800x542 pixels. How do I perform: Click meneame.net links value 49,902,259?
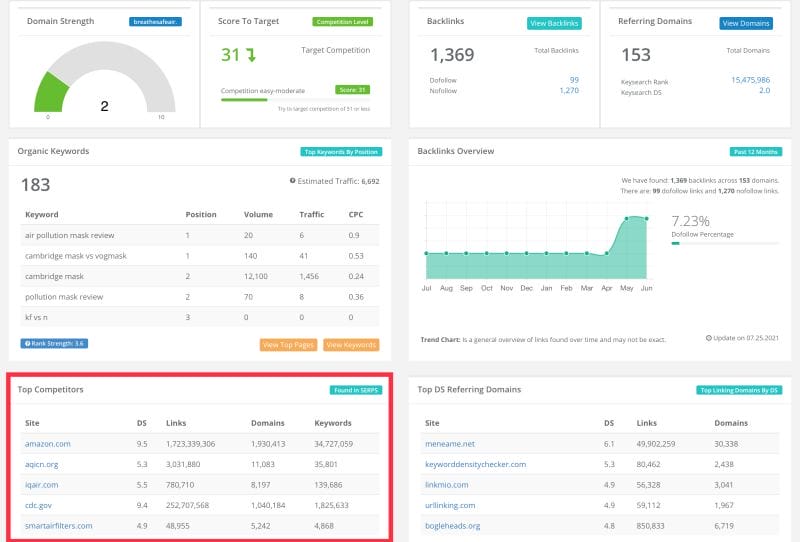coord(656,444)
